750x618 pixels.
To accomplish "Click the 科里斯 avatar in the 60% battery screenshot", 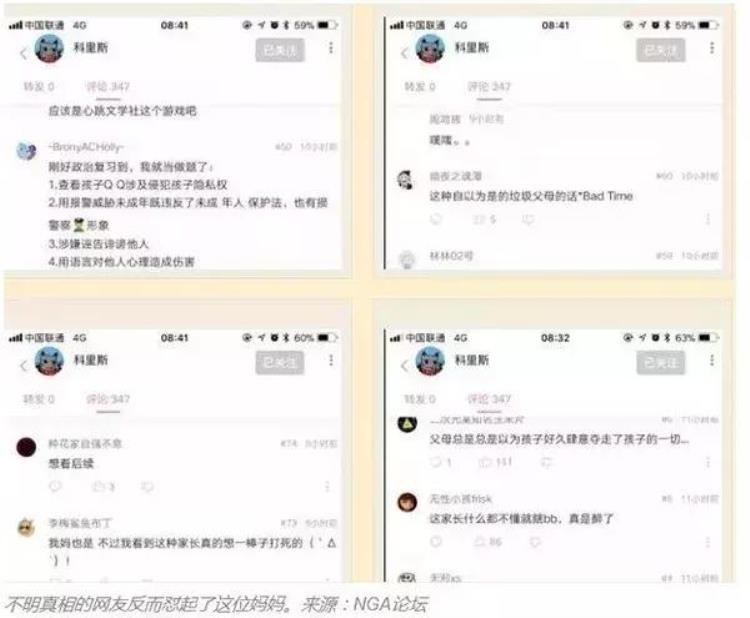I will (x=49, y=361).
